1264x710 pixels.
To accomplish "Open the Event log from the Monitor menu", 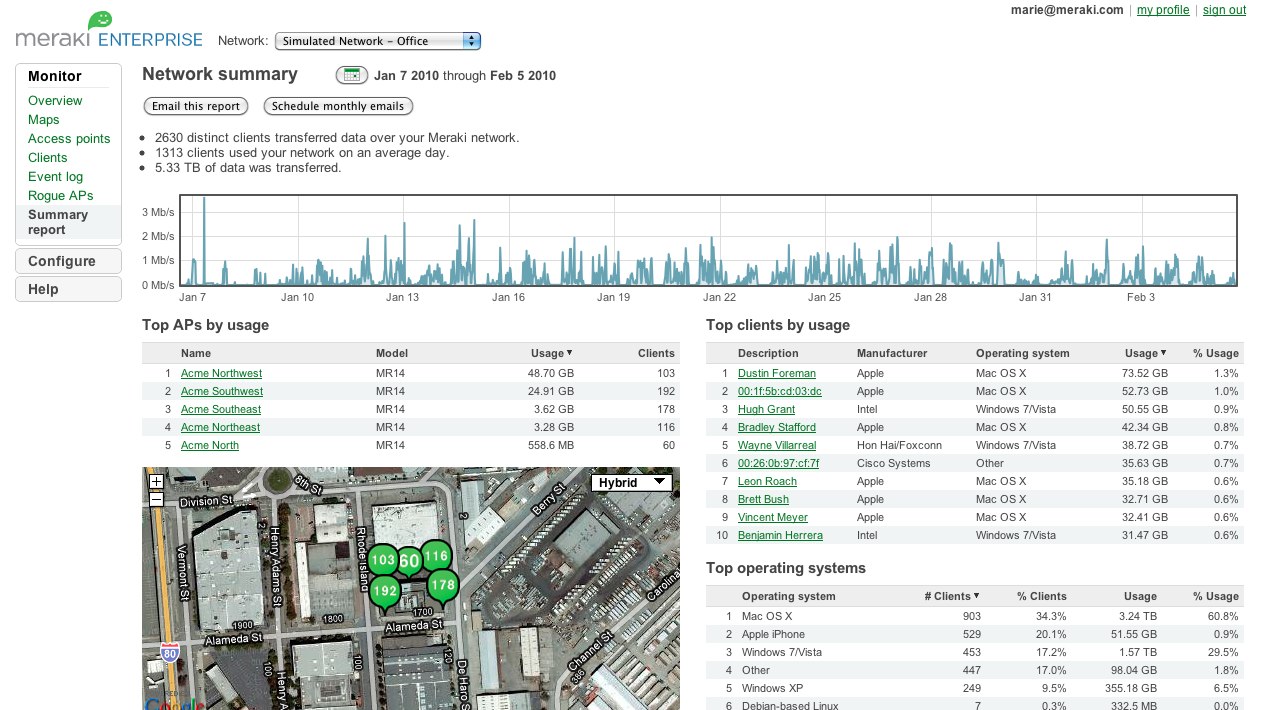I will (55, 176).
